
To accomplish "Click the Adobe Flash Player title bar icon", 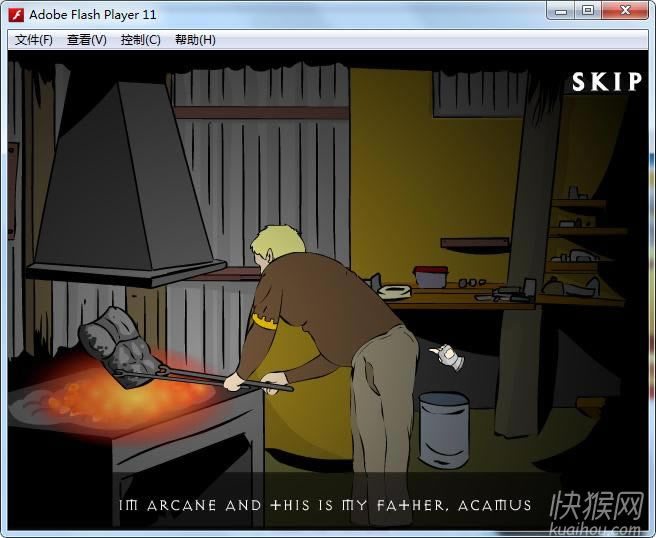I will point(15,14).
